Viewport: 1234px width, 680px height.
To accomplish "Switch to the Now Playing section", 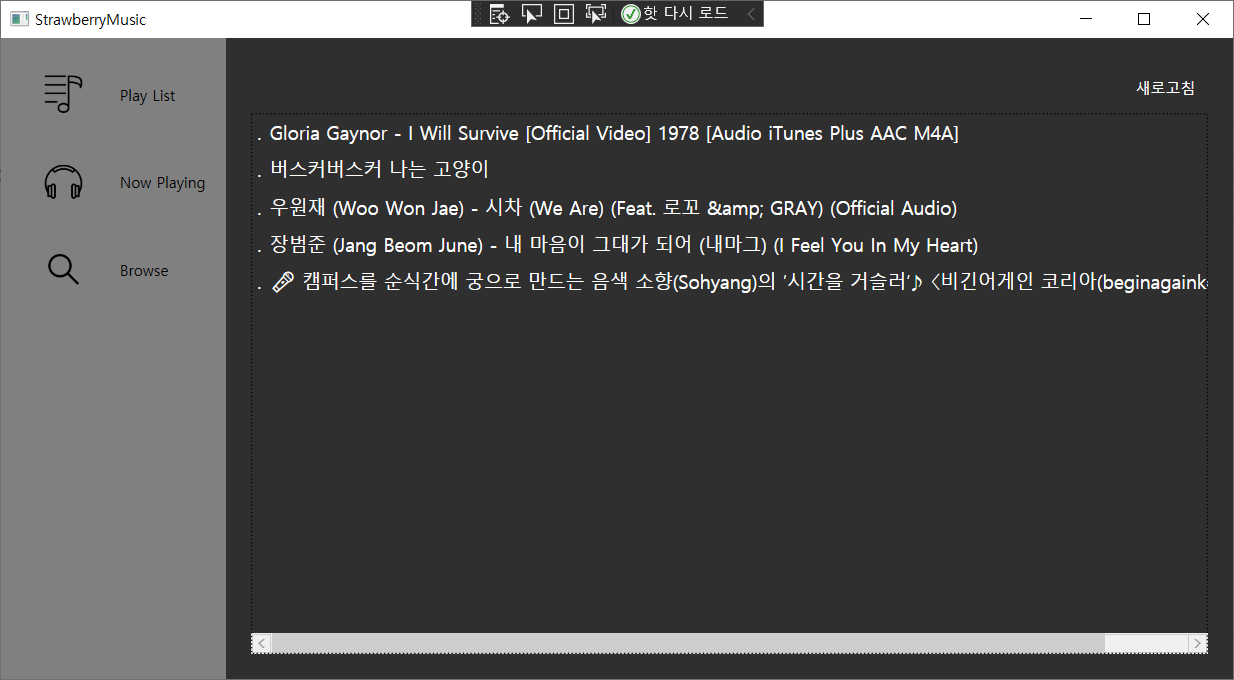I will (x=162, y=182).
